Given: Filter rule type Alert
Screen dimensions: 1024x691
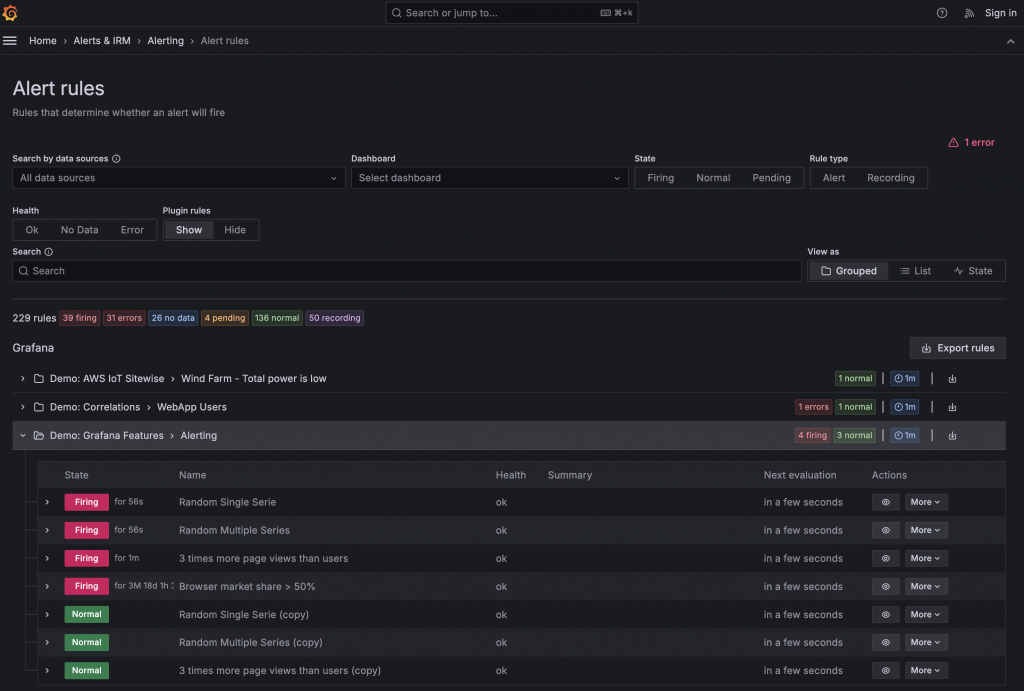Looking at the screenshot, I should 833,178.
